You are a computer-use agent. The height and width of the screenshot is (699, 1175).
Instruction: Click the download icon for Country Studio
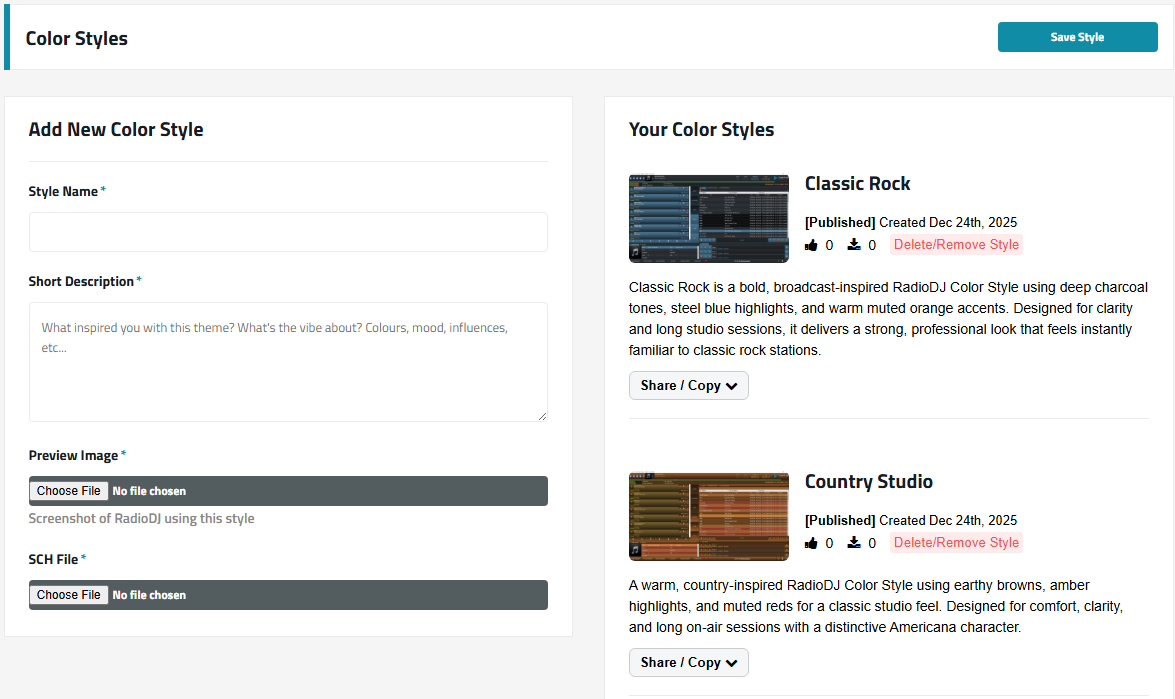point(854,543)
